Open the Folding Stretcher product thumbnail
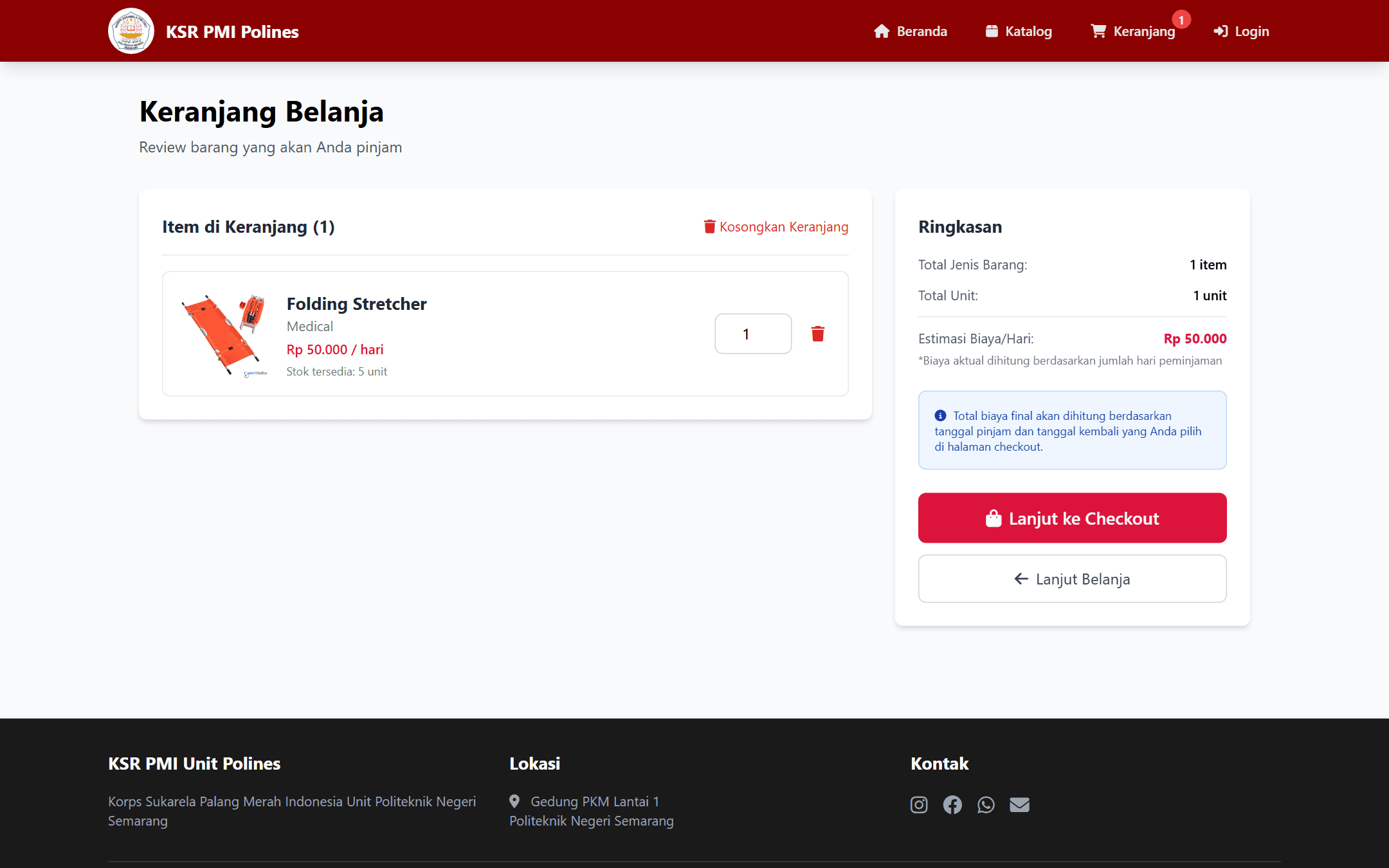1389x868 pixels. (x=224, y=334)
